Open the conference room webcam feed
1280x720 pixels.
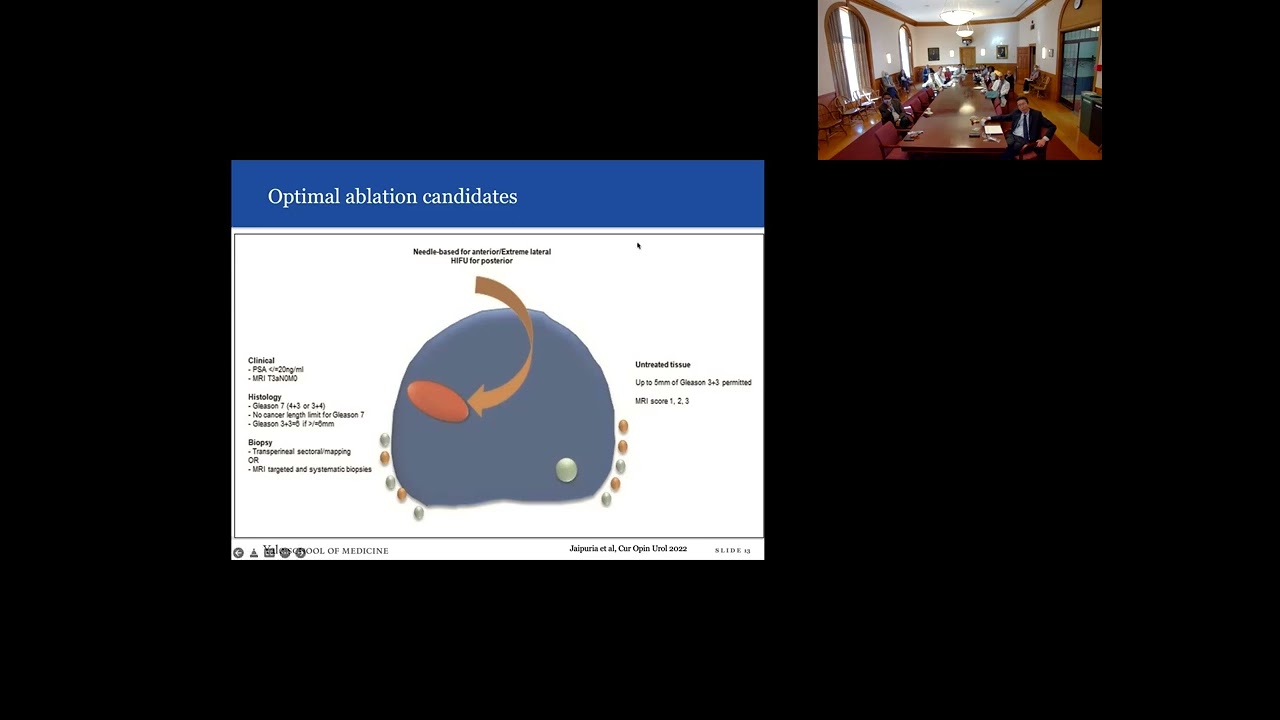[x=958, y=80]
